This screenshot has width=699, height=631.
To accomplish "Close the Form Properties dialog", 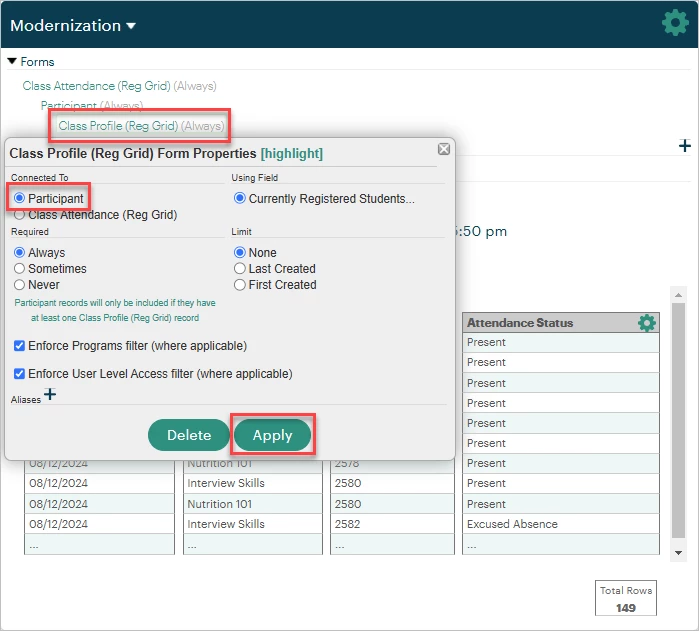I will coord(444,149).
